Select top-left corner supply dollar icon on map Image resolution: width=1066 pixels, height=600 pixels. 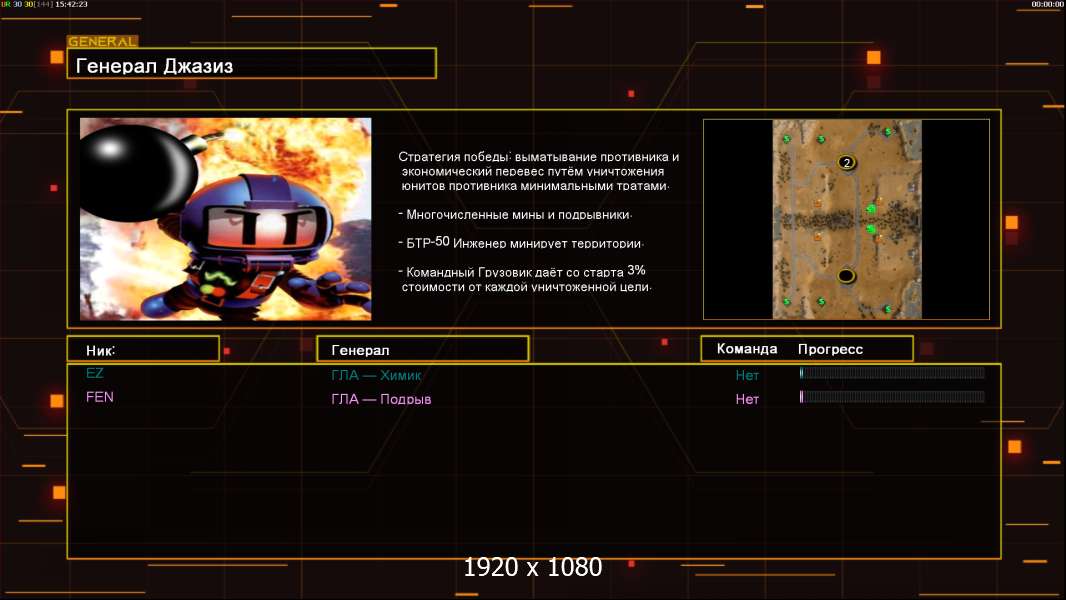click(787, 138)
